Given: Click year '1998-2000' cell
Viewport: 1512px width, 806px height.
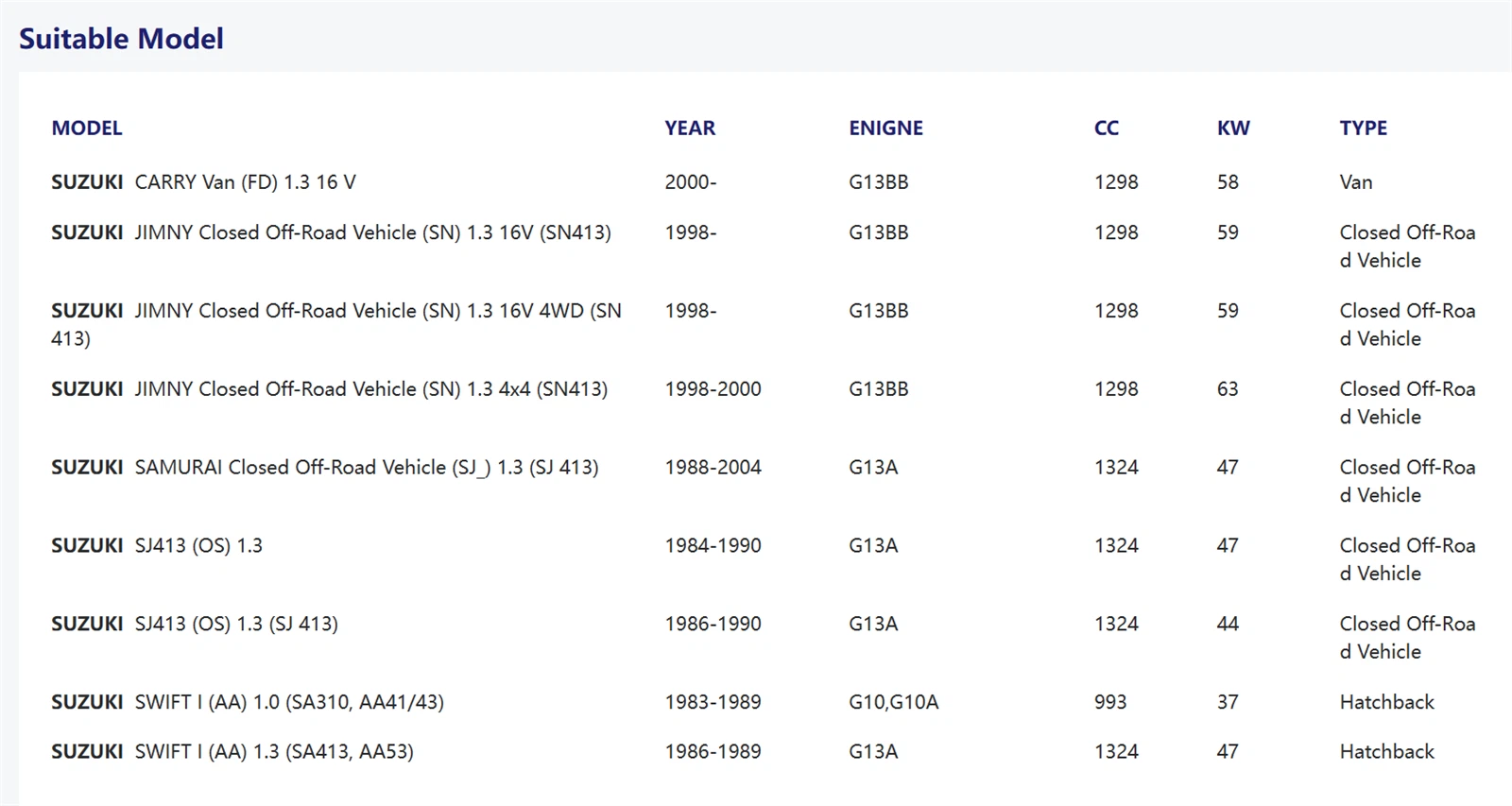Looking at the screenshot, I should click(x=713, y=389).
